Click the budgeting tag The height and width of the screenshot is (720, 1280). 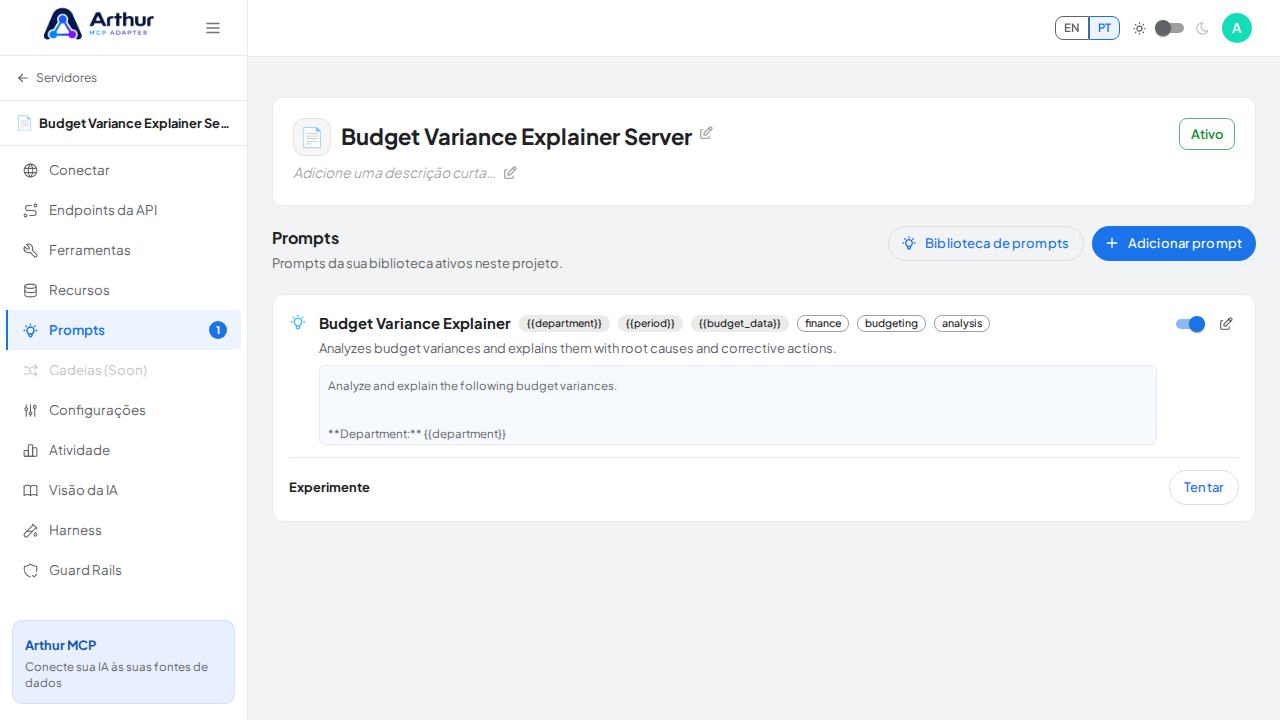891,324
